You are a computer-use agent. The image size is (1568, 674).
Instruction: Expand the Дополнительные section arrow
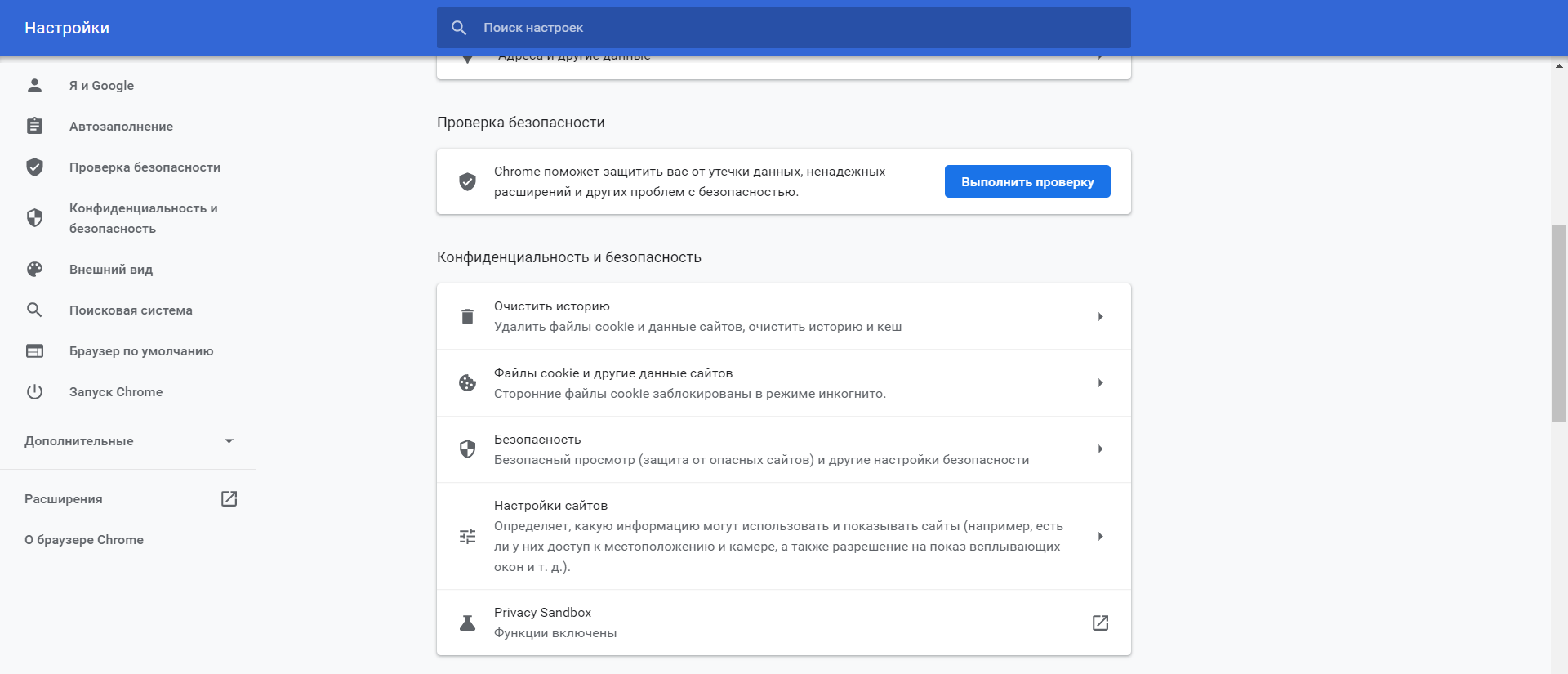click(229, 441)
